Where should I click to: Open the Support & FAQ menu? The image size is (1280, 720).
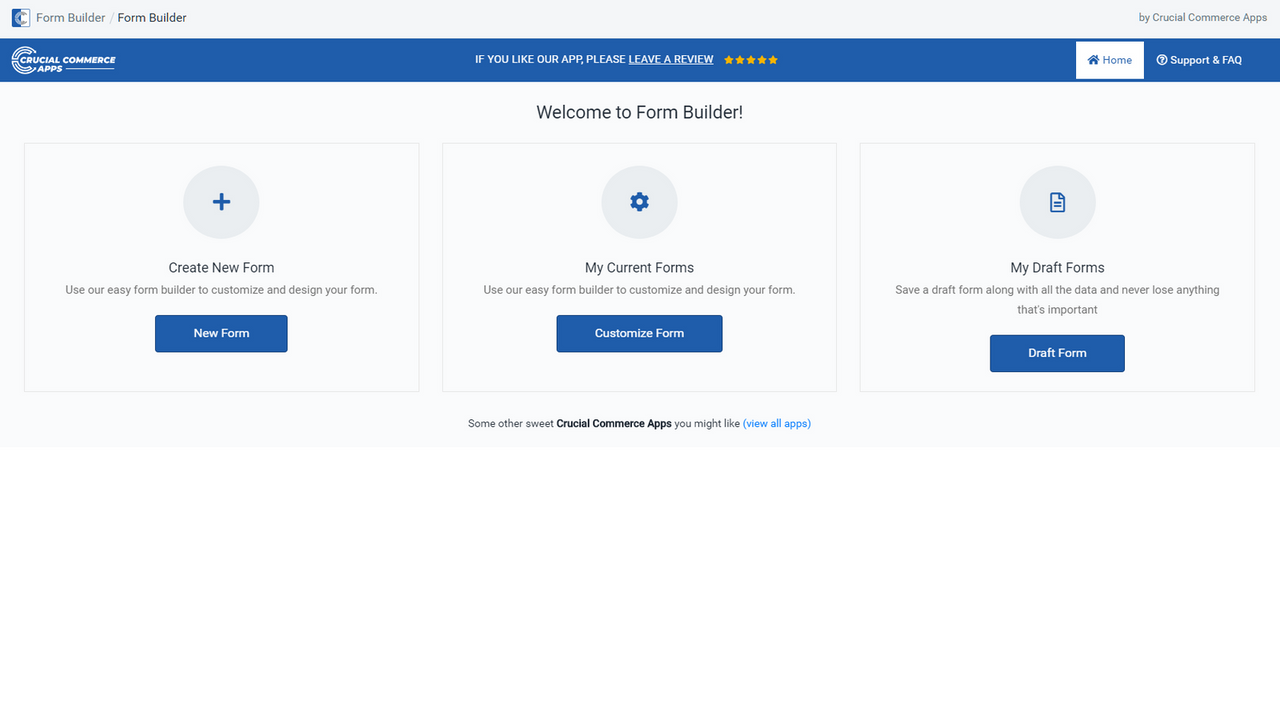pos(1199,59)
